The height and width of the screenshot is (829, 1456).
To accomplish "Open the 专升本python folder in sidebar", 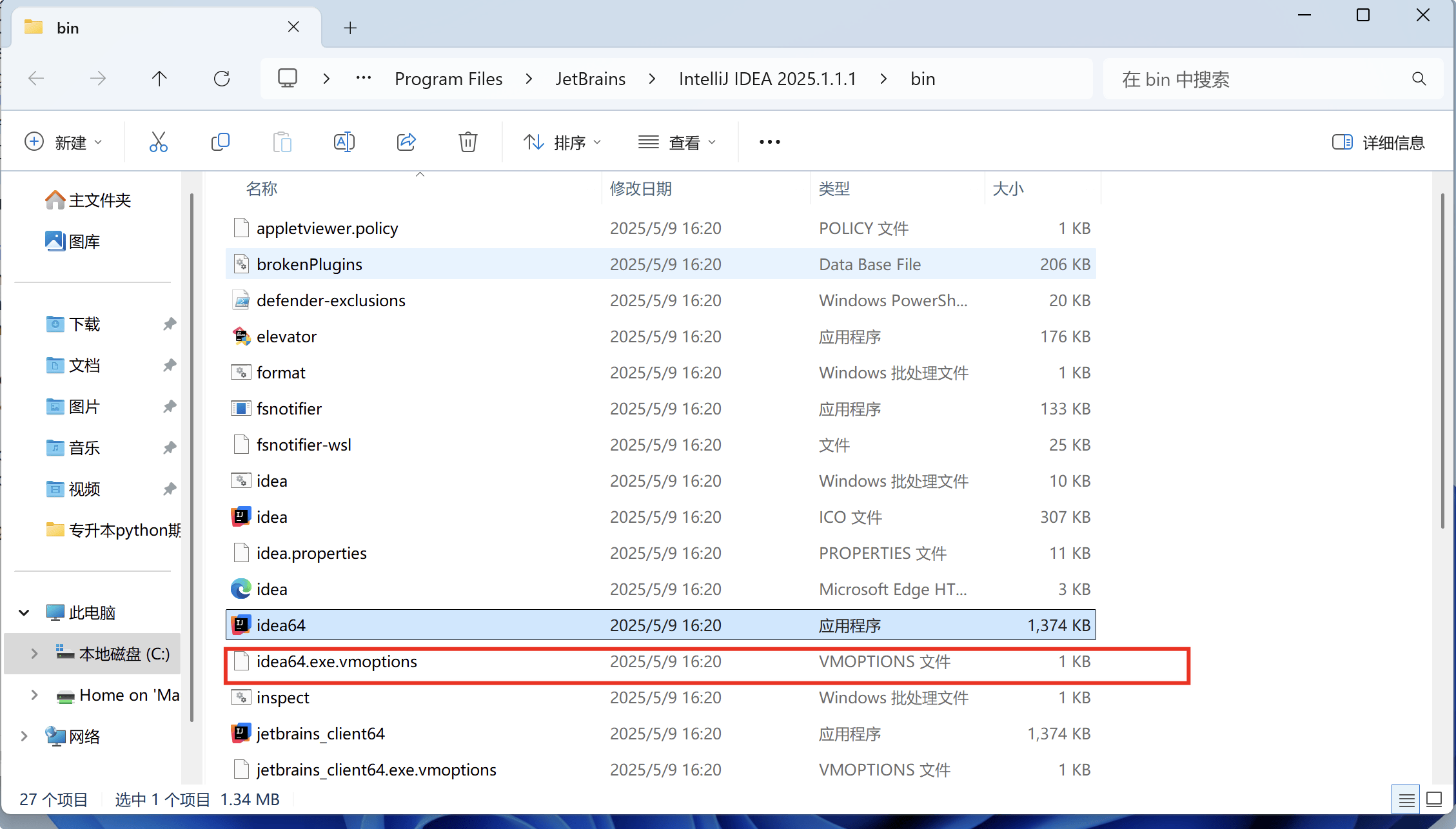I will coord(113,531).
